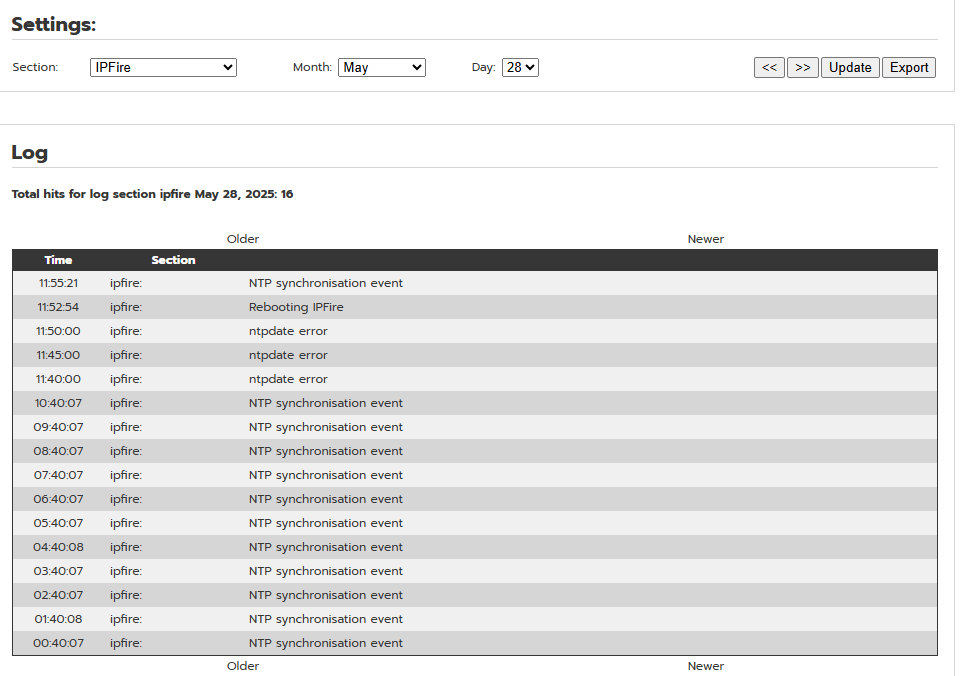The width and height of the screenshot is (960, 676).
Task: Select the 00:40:07 NTP synchronisation event row
Action: [x=475, y=643]
